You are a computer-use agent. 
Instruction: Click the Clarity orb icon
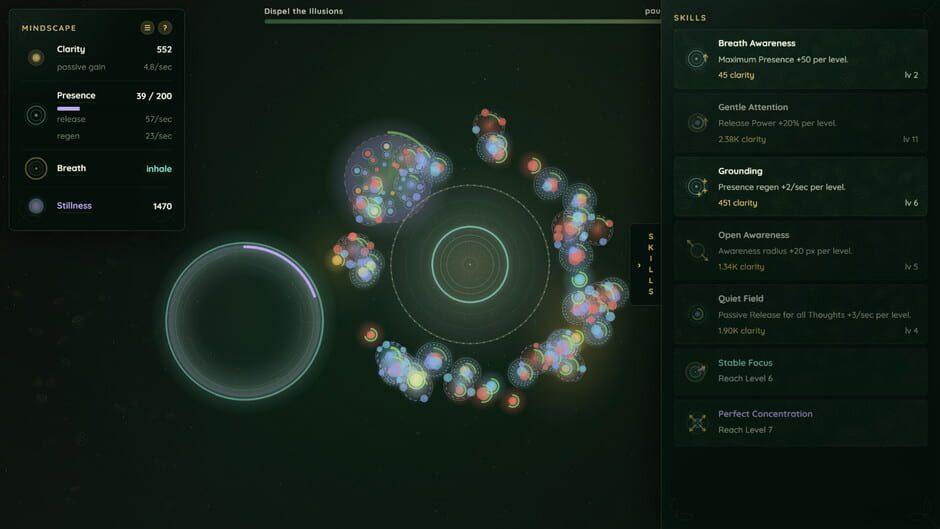tap(36, 58)
